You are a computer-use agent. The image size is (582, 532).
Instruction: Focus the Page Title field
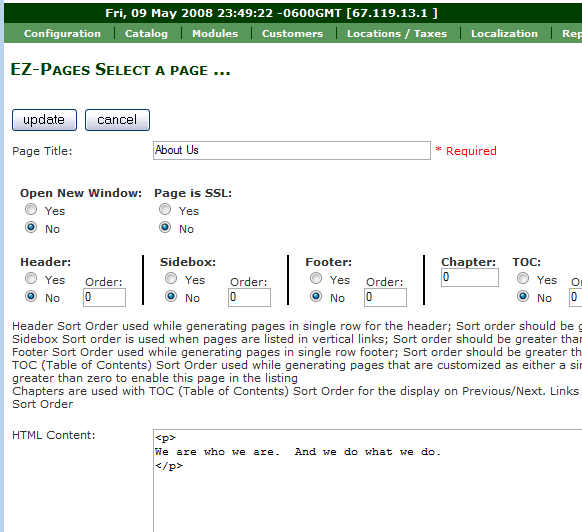[292, 150]
